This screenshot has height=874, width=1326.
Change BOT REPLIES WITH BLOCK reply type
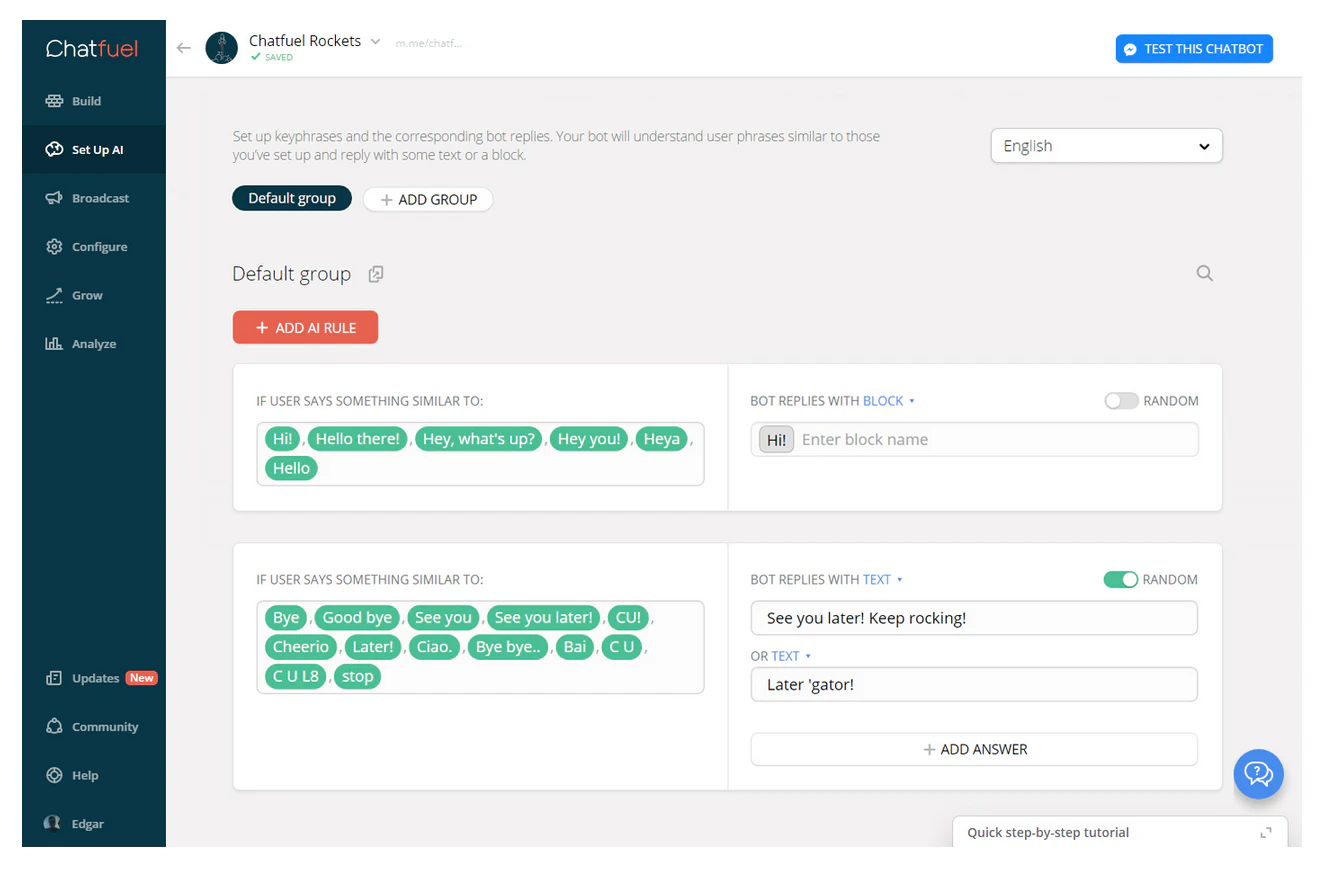[888, 401]
